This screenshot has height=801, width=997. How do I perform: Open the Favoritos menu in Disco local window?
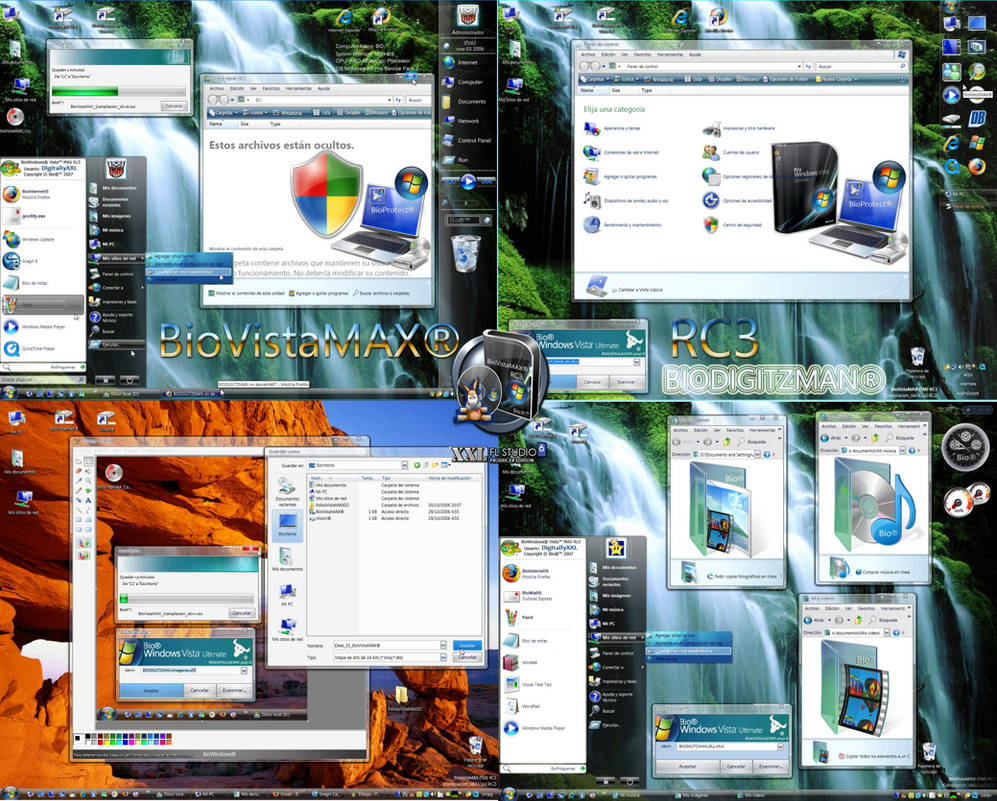(269, 88)
